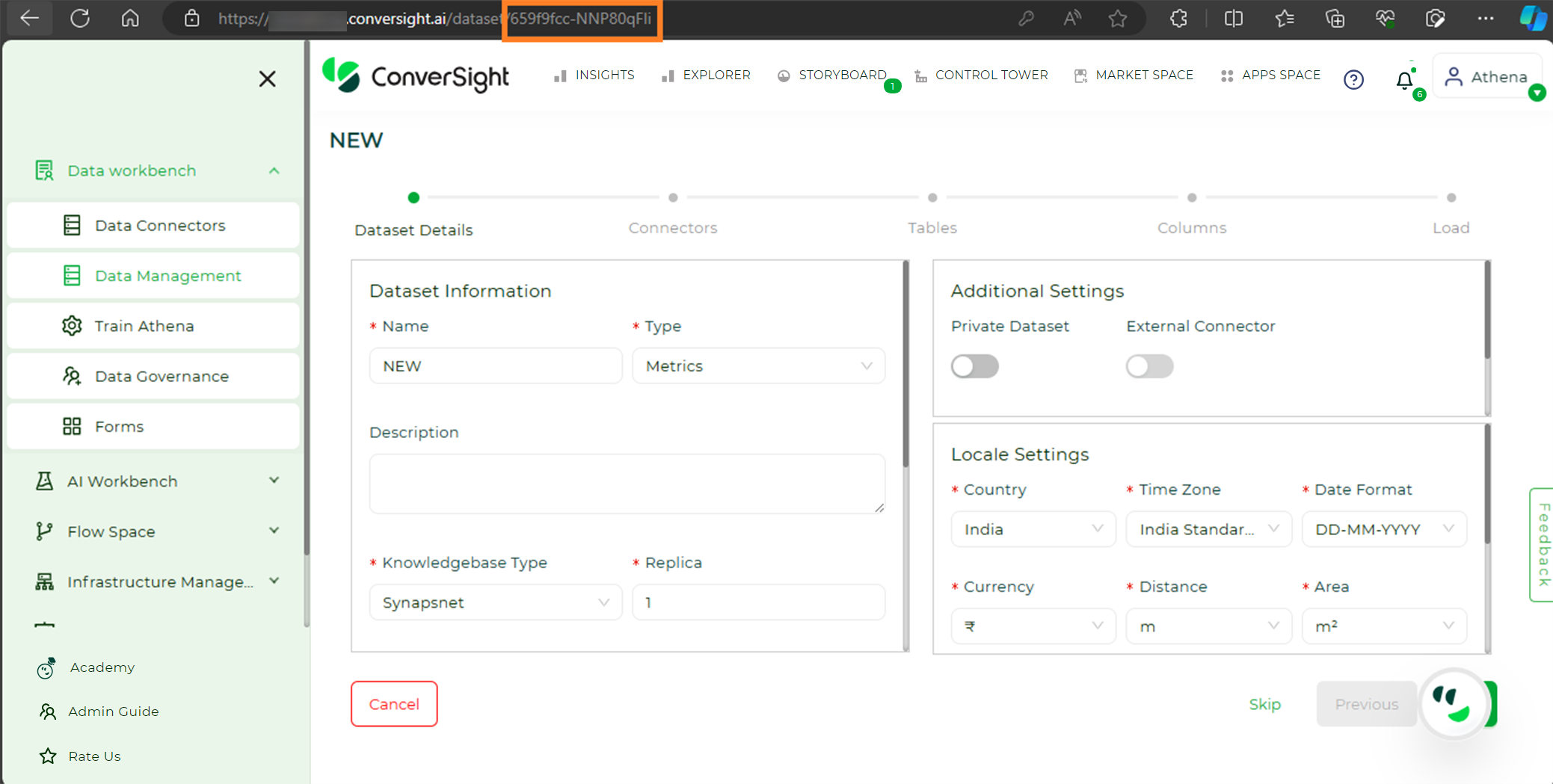Click the Skip link

tap(1264, 703)
